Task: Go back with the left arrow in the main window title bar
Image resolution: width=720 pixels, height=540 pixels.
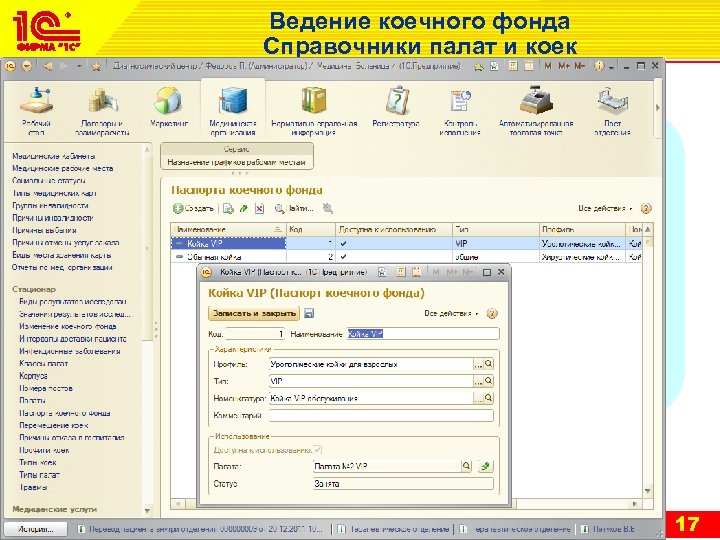Action: (x=48, y=66)
